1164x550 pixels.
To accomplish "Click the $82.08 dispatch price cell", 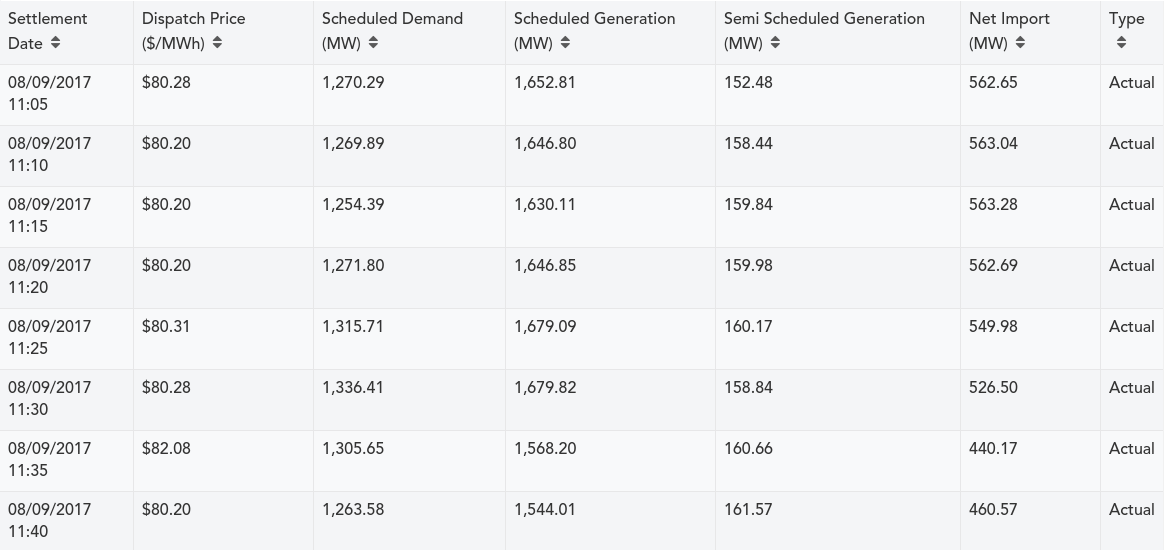I will pos(166,448).
